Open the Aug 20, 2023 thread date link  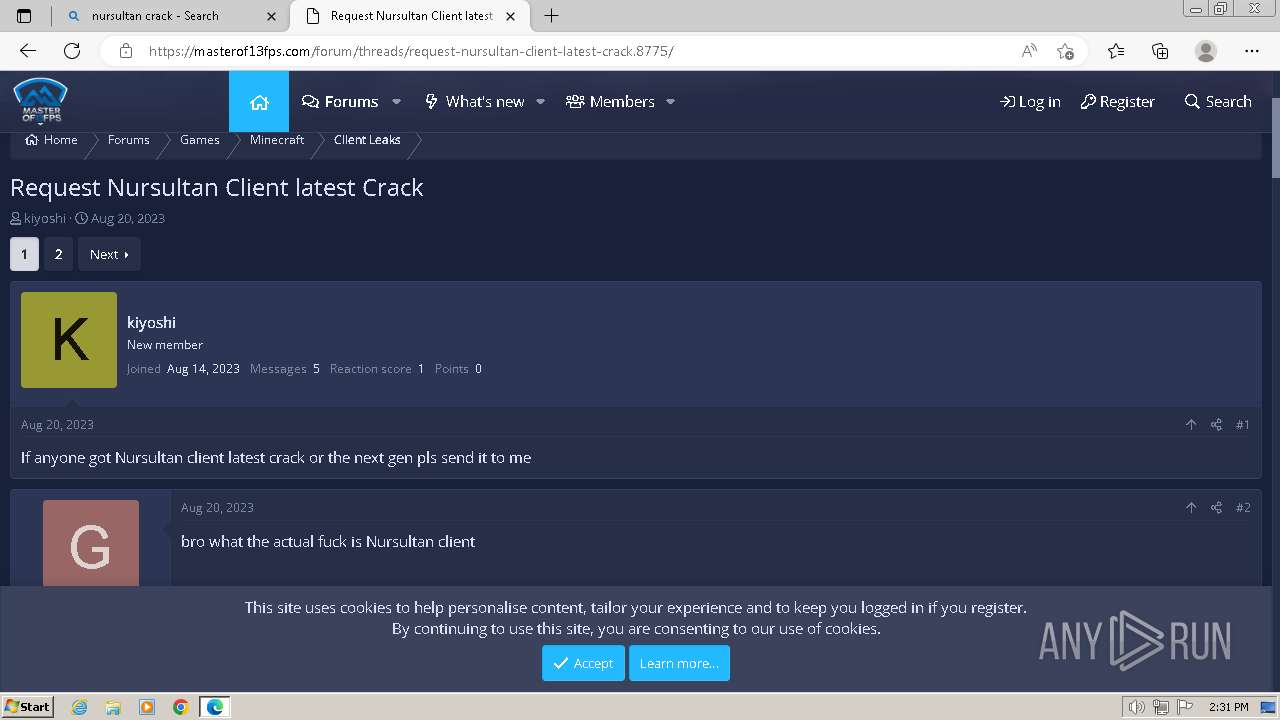128,218
